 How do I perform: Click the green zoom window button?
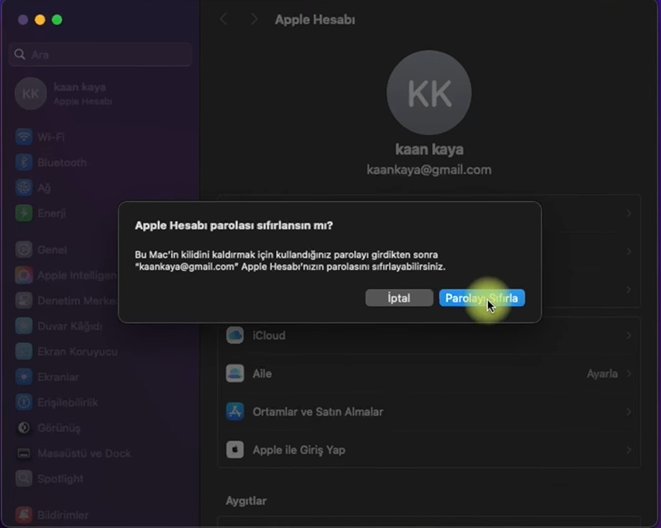pyautogui.click(x=57, y=20)
